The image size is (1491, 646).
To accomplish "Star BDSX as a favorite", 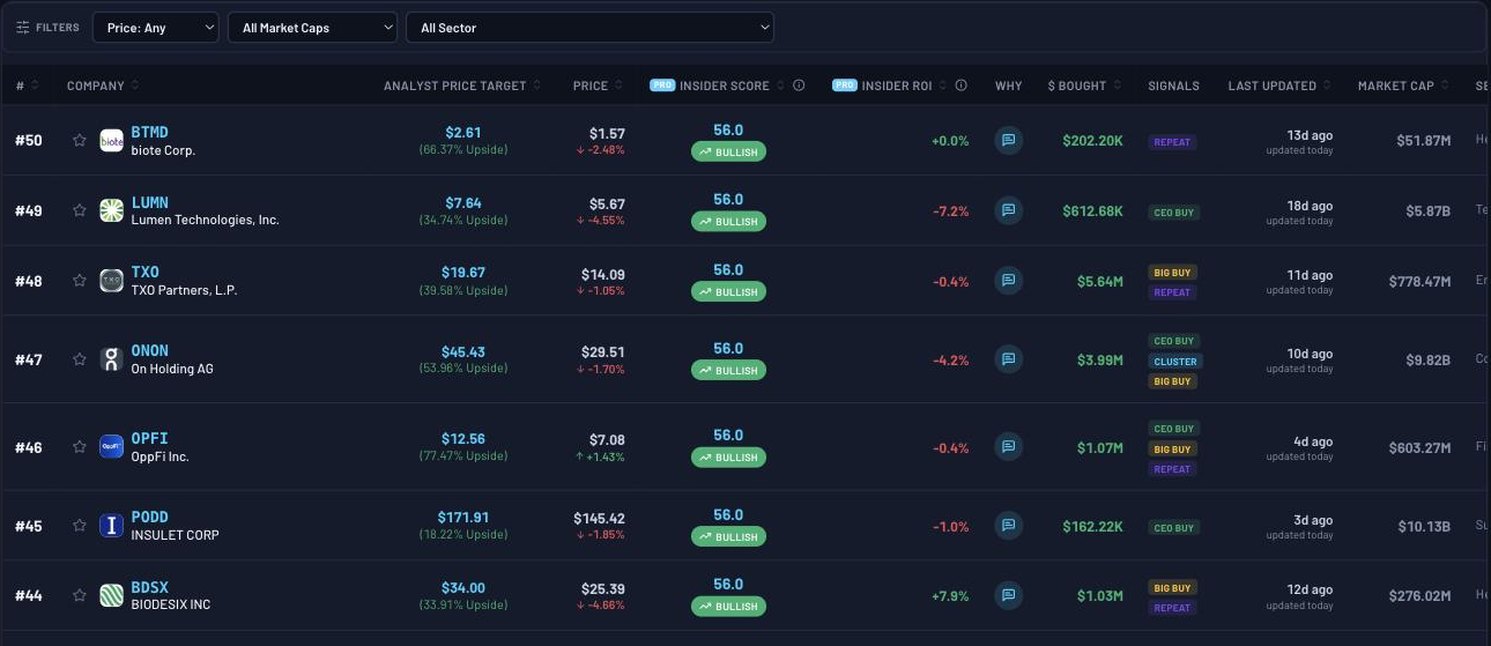I will [x=79, y=595].
